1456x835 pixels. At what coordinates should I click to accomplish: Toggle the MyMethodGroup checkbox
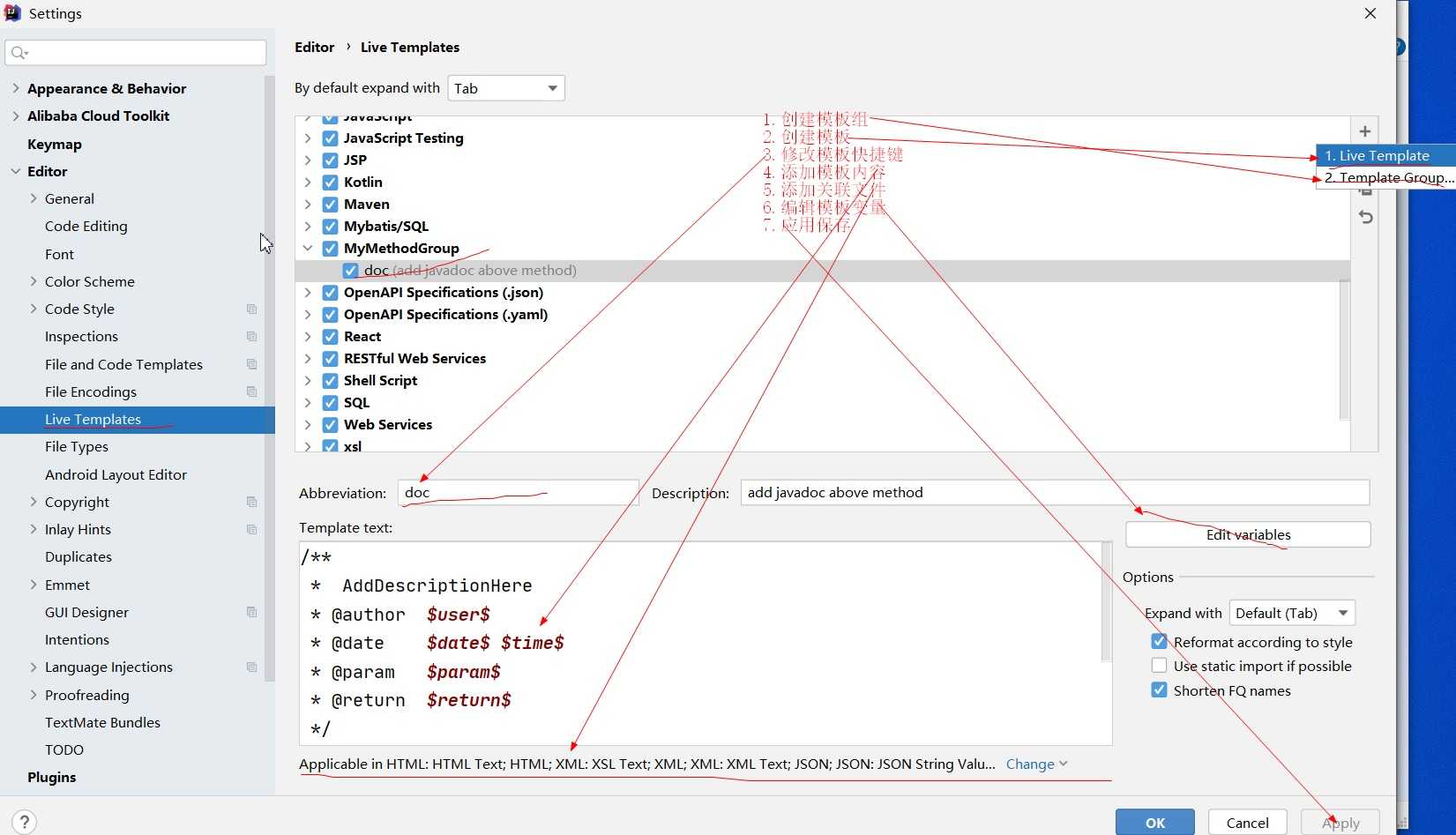tap(330, 249)
